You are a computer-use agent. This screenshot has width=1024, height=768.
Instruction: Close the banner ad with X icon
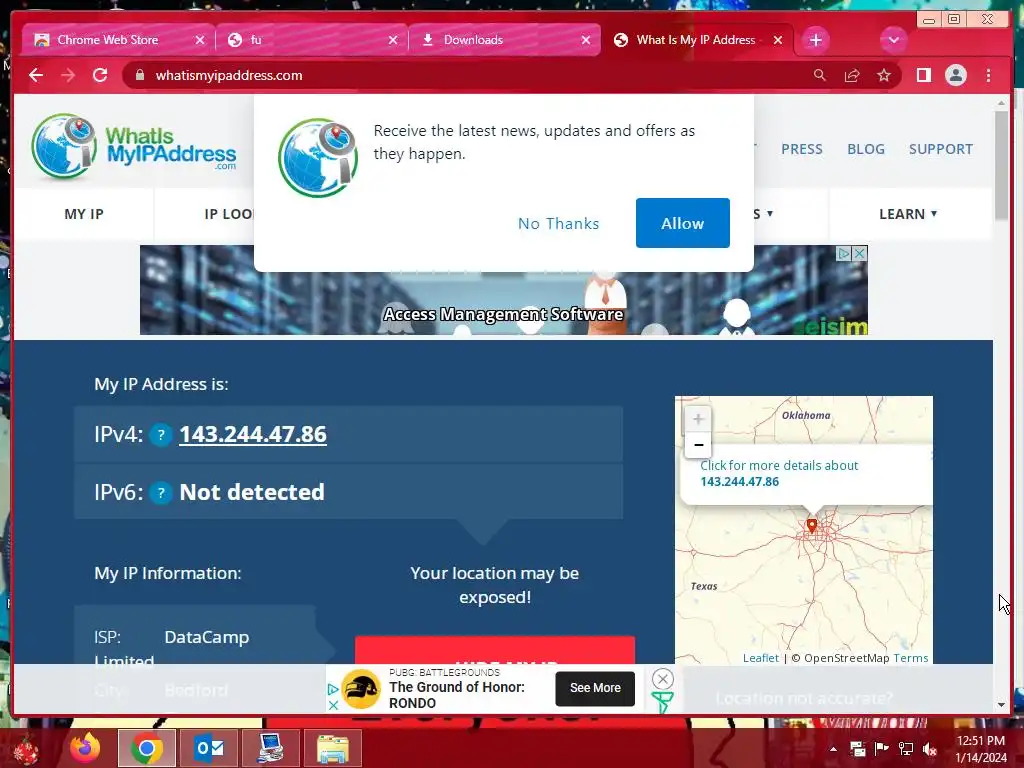point(860,253)
